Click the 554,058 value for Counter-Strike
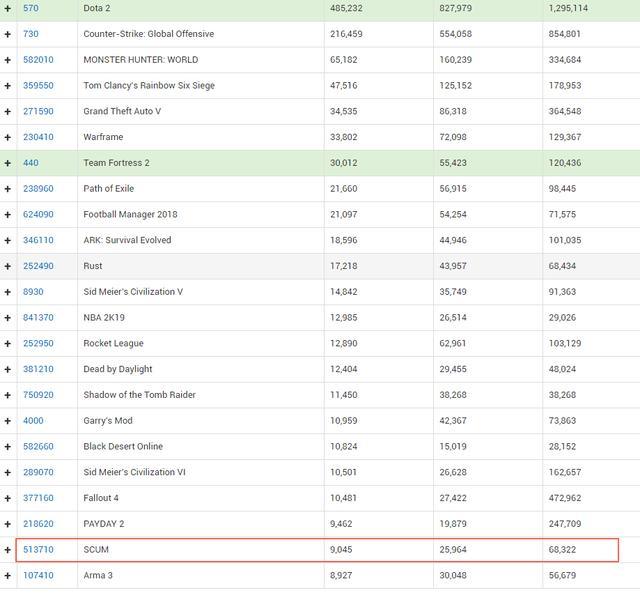 coord(456,34)
